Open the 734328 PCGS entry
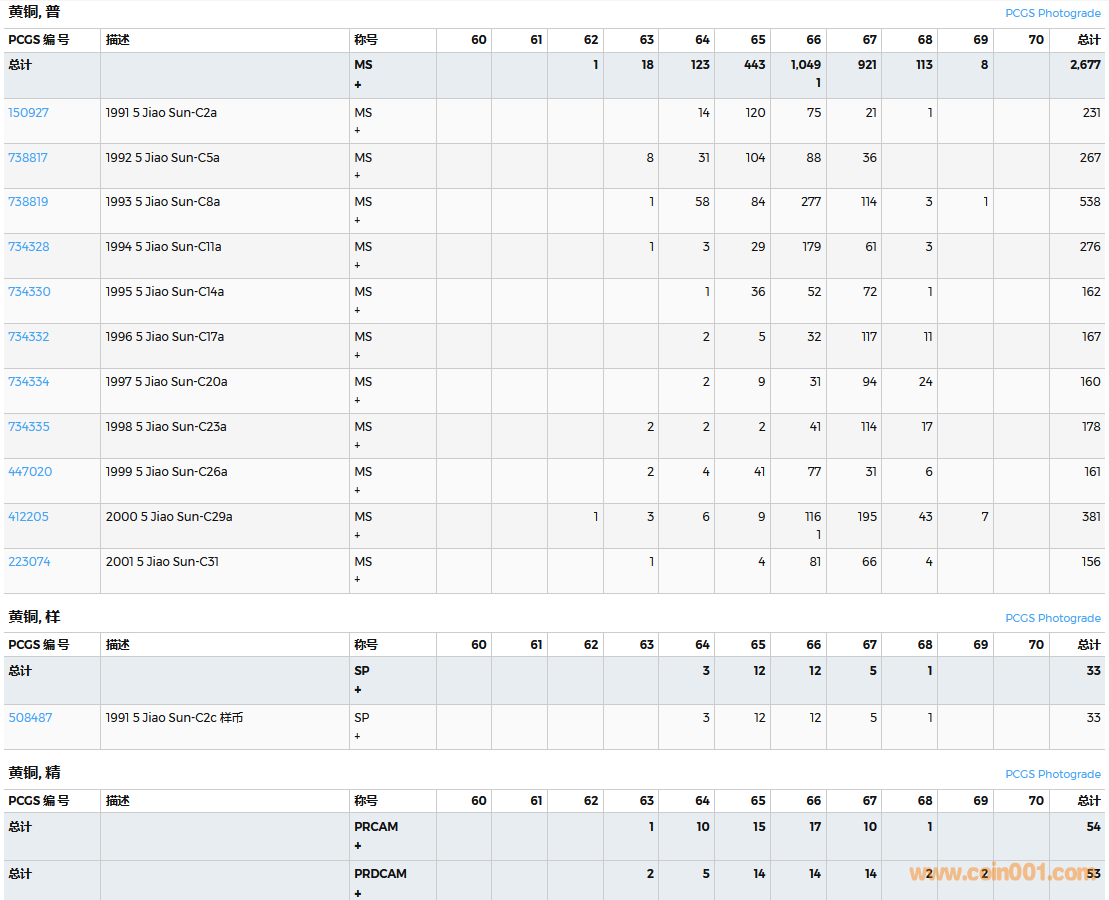The image size is (1109, 900). pyautogui.click(x=28, y=247)
